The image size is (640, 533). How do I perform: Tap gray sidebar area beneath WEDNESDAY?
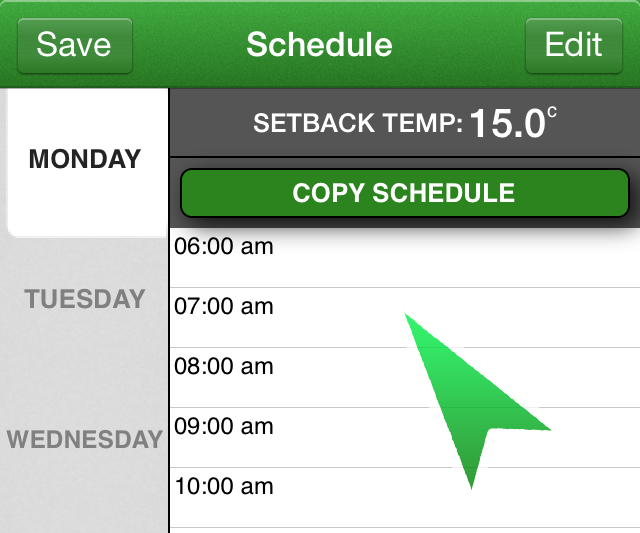point(85,500)
